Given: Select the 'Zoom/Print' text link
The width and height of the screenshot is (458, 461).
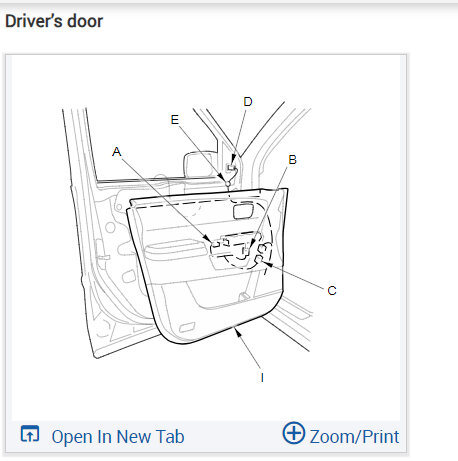Looking at the screenshot, I should click(x=354, y=437).
